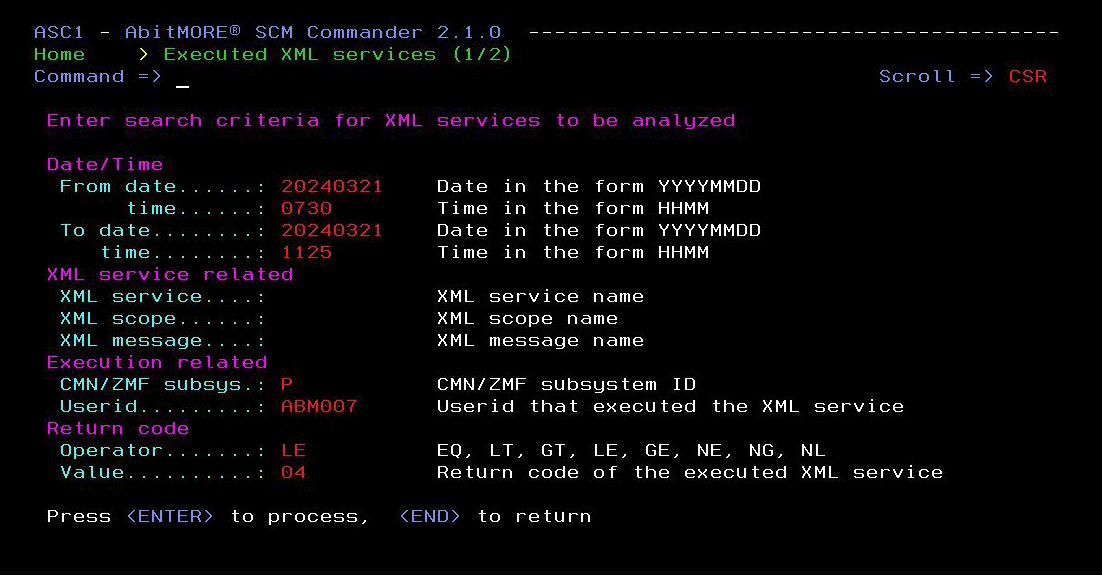Click the <END> key hint
The width and height of the screenshot is (1102, 575).
(429, 517)
